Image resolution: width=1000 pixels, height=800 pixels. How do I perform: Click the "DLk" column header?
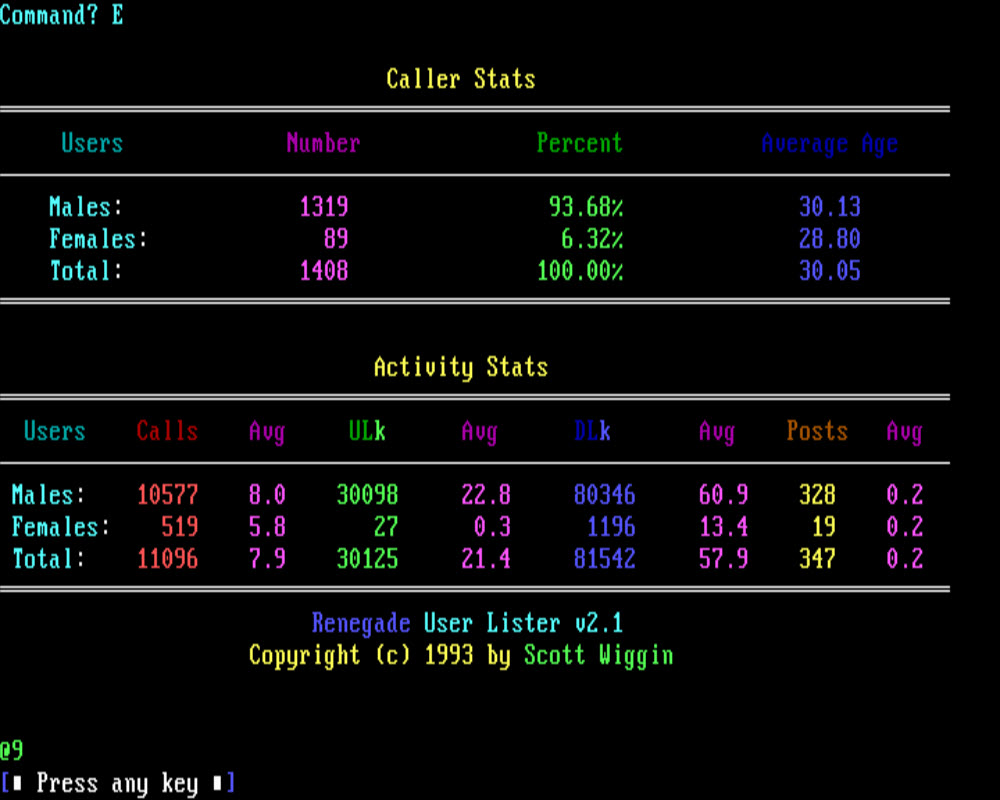(592, 431)
